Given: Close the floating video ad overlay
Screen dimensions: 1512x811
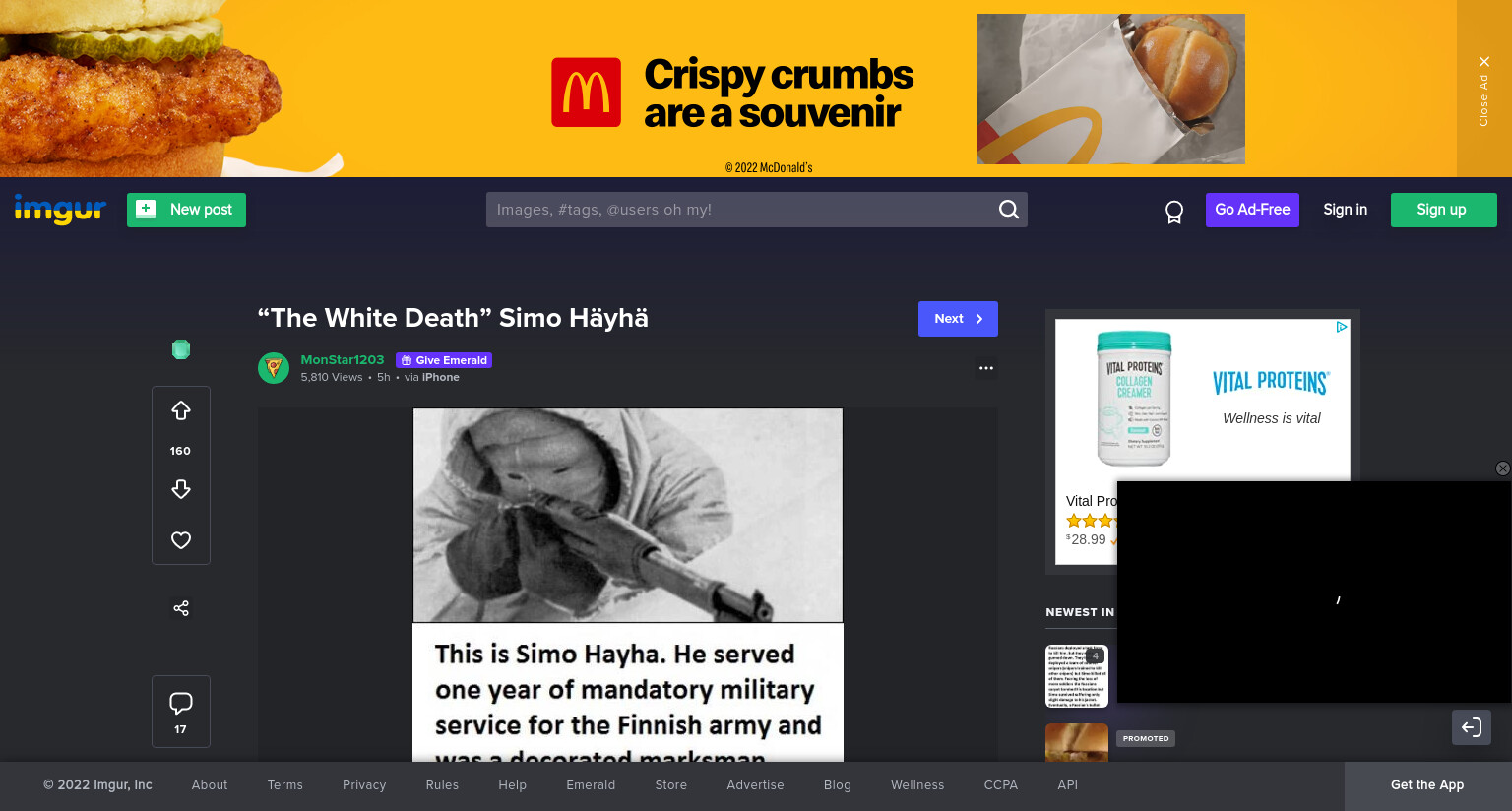Looking at the screenshot, I should pyautogui.click(x=1502, y=468).
